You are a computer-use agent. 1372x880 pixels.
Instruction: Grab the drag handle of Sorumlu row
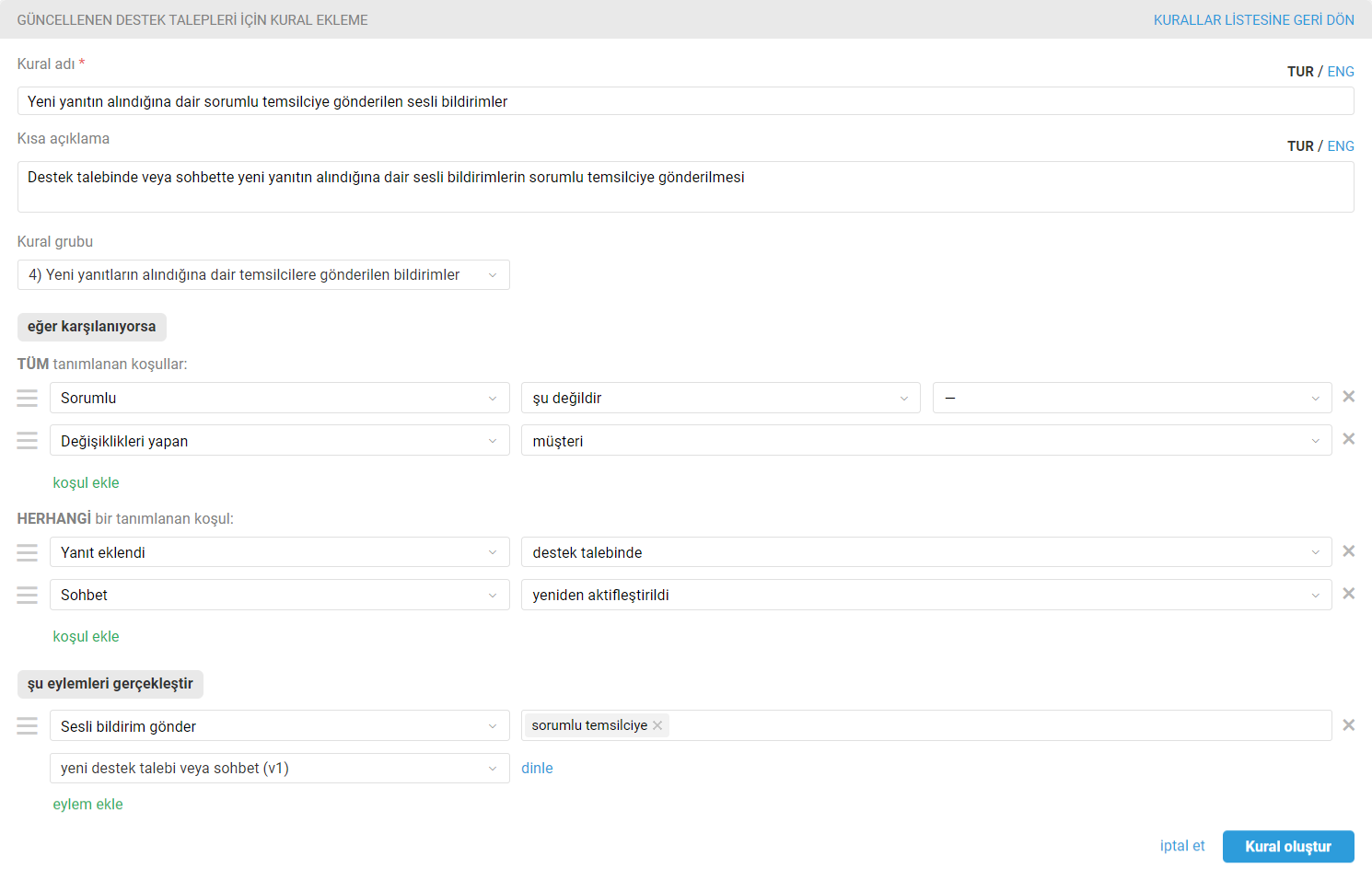coord(28,398)
